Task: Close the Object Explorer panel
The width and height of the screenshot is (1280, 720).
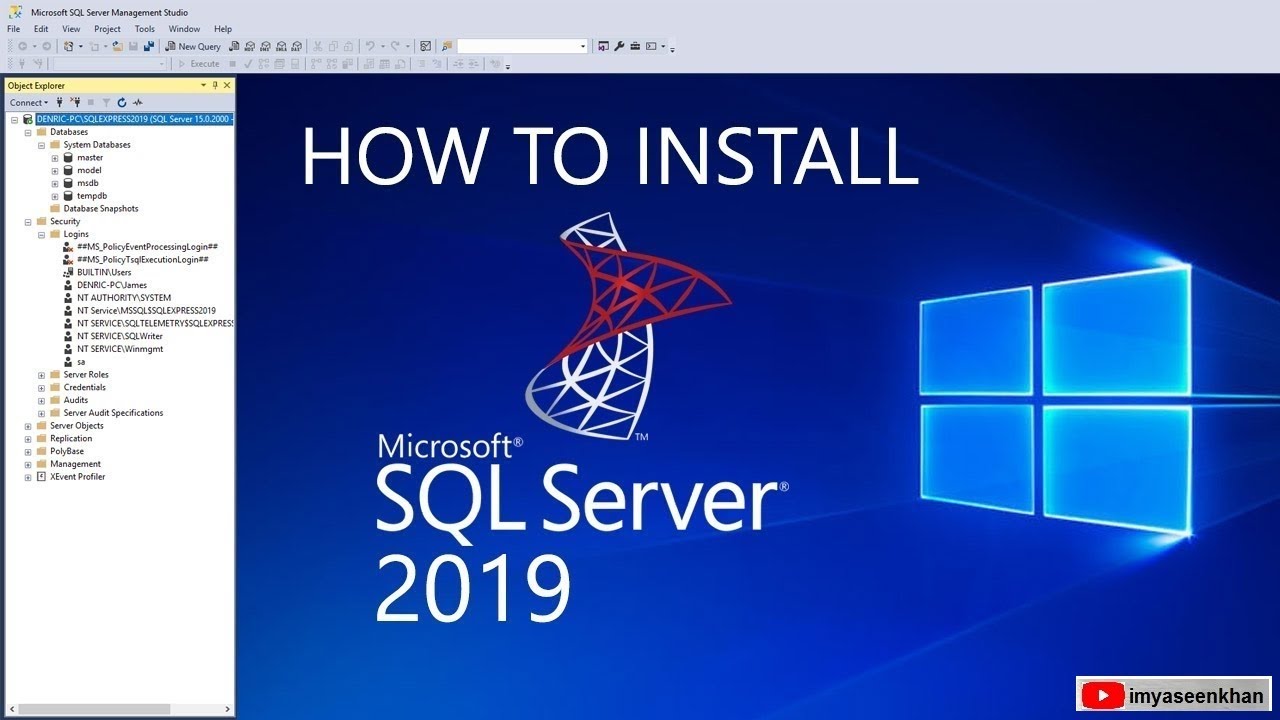Action: click(227, 86)
